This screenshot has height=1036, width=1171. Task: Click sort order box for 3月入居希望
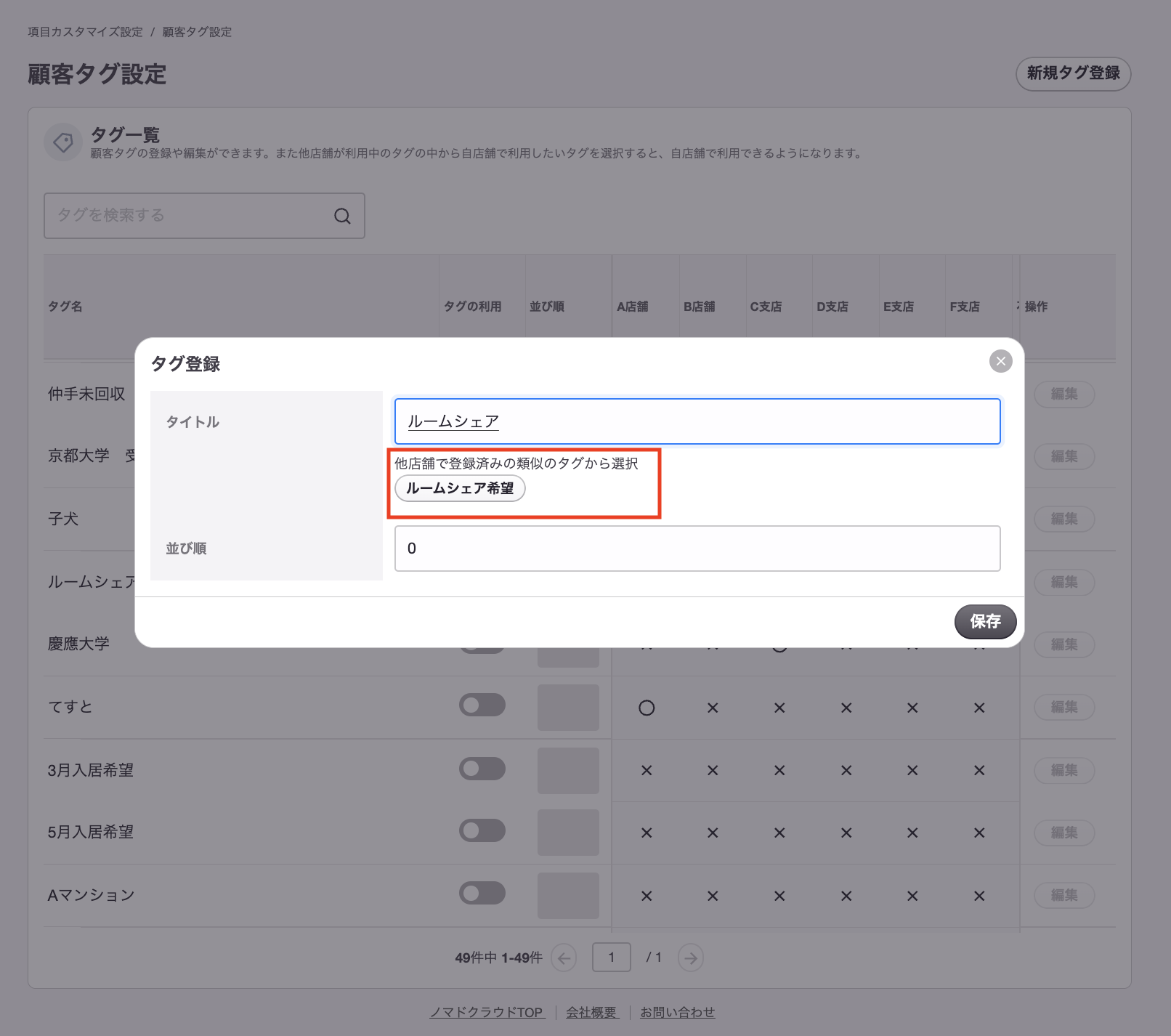[568, 770]
